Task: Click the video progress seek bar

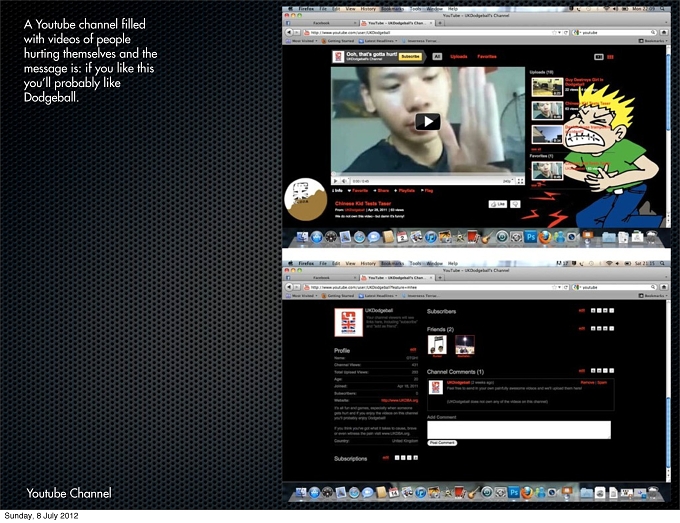Action: [x=428, y=175]
